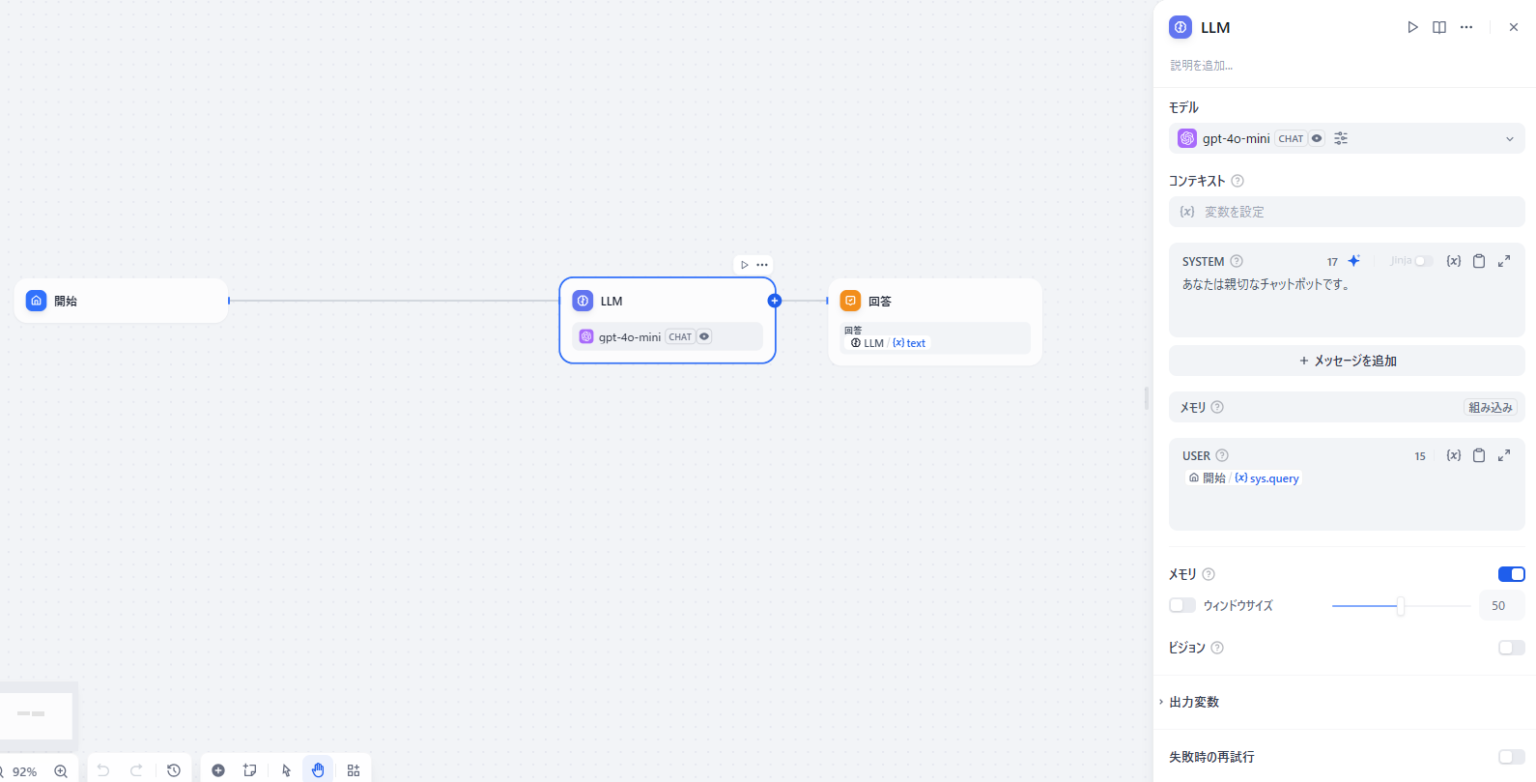
Task: Enable the 失敗時の再試行 retry toggle
Action: click(x=1511, y=757)
